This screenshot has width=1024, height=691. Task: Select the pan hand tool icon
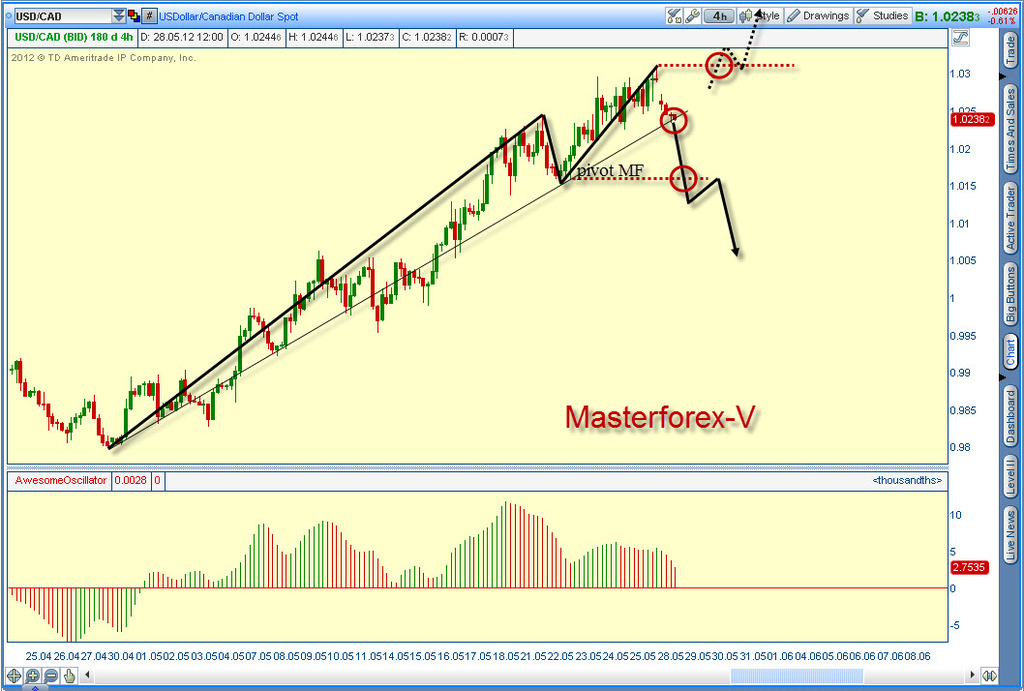[x=69, y=676]
